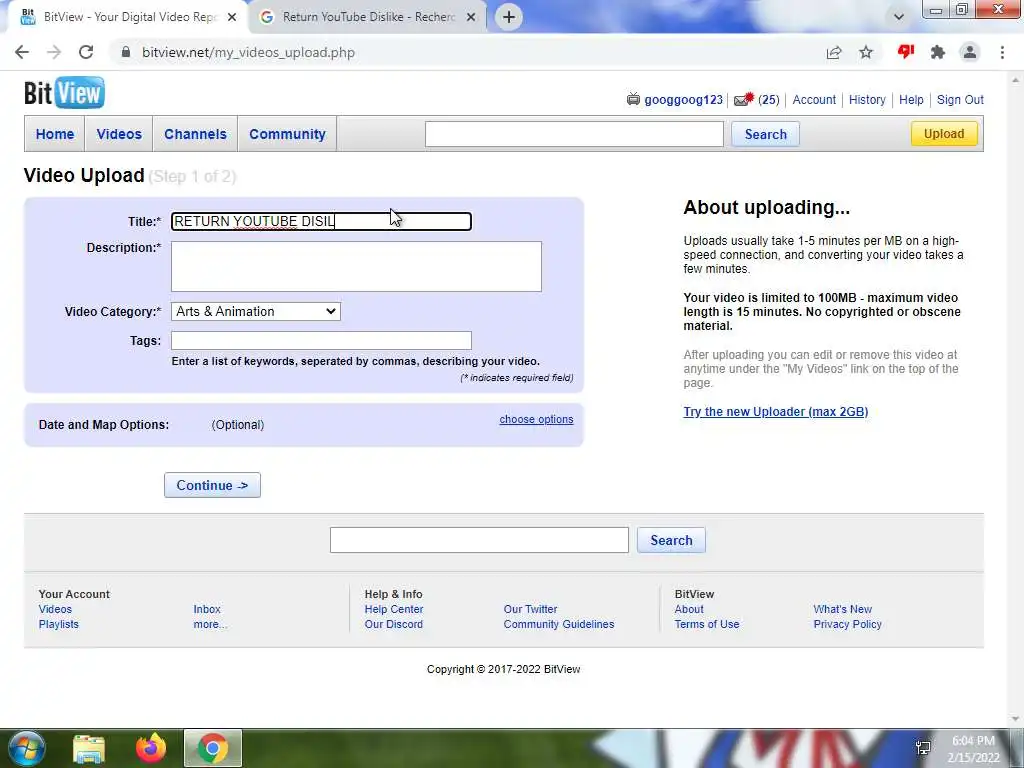Image resolution: width=1024 pixels, height=768 pixels.
Task: Open the Help link in header
Action: click(x=911, y=99)
